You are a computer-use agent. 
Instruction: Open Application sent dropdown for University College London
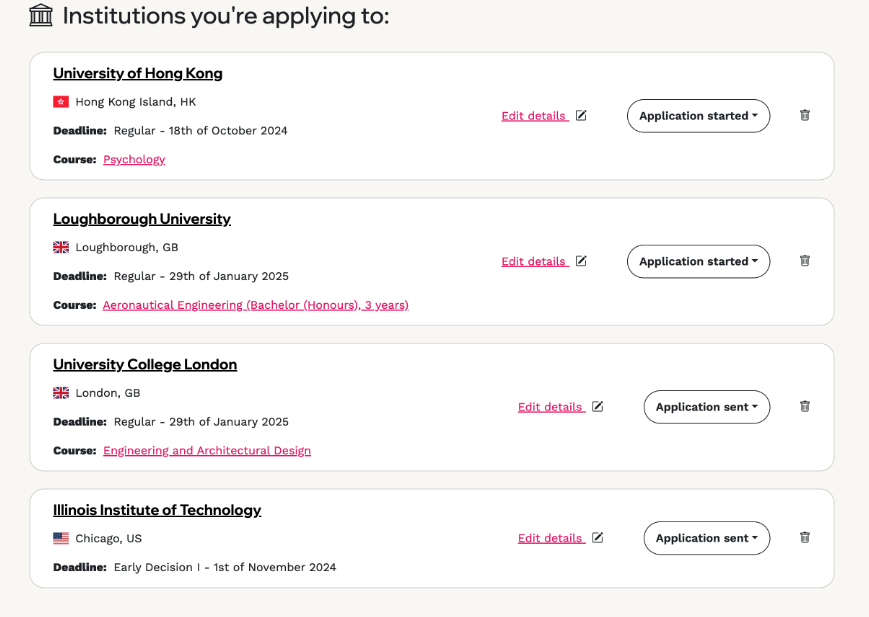(x=707, y=407)
